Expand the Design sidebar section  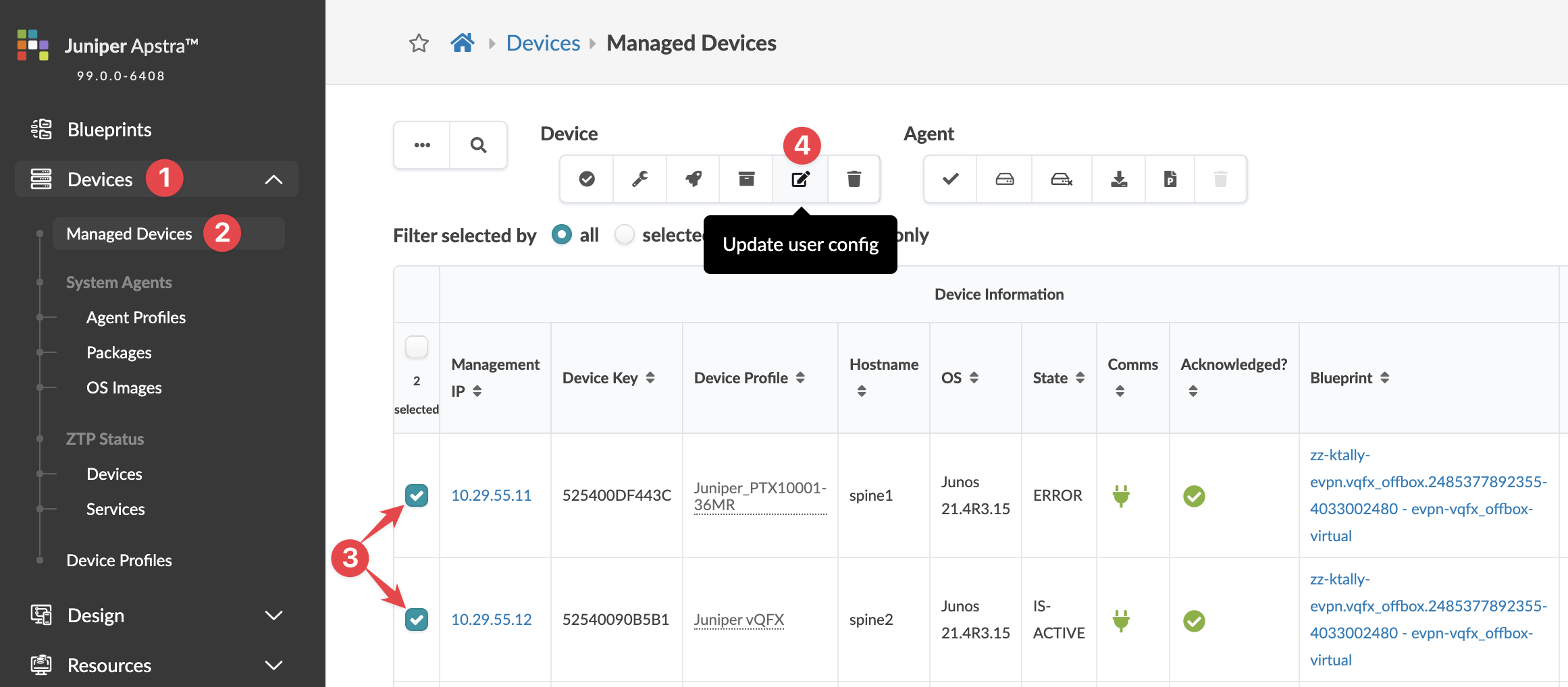pos(273,615)
